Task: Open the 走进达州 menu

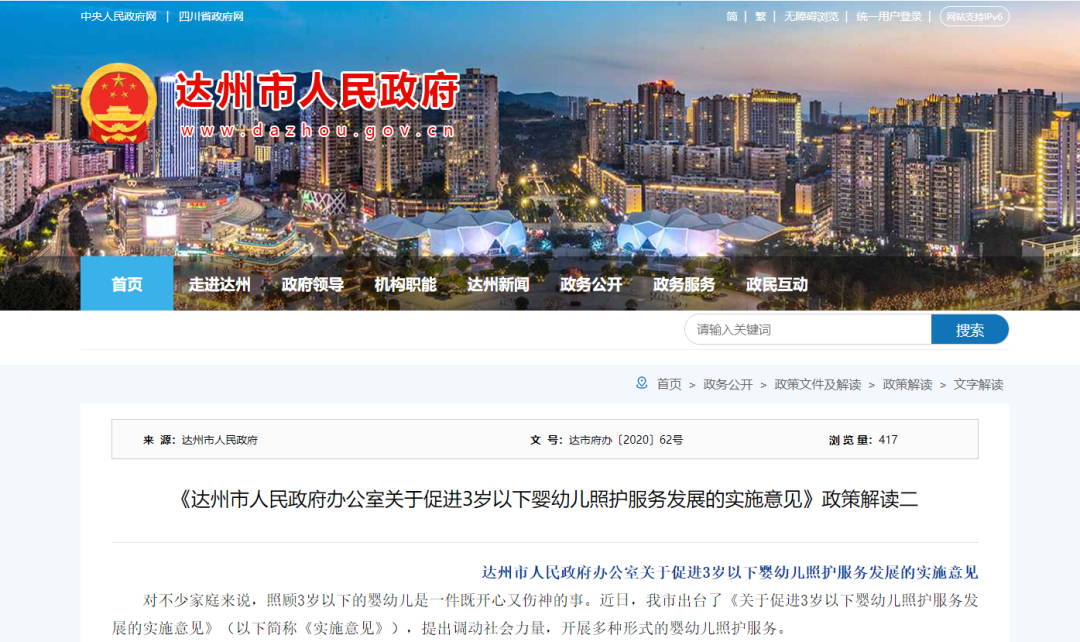Action: [x=219, y=284]
